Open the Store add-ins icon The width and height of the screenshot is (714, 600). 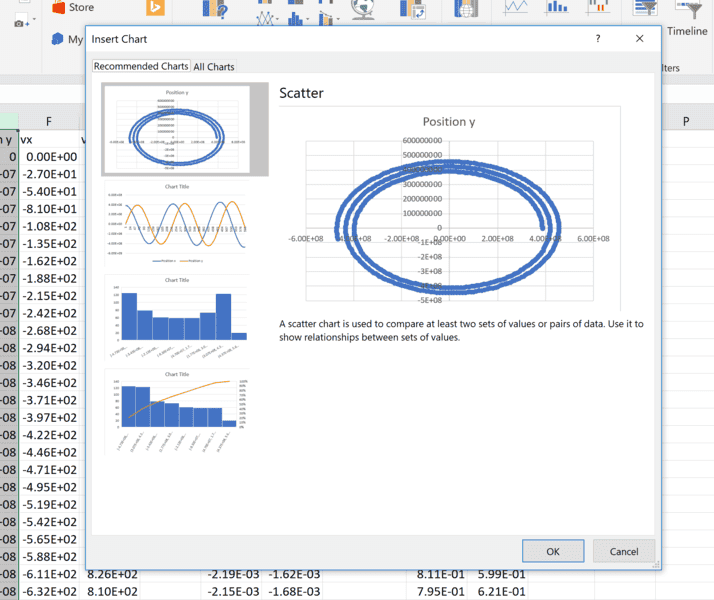click(59, 7)
